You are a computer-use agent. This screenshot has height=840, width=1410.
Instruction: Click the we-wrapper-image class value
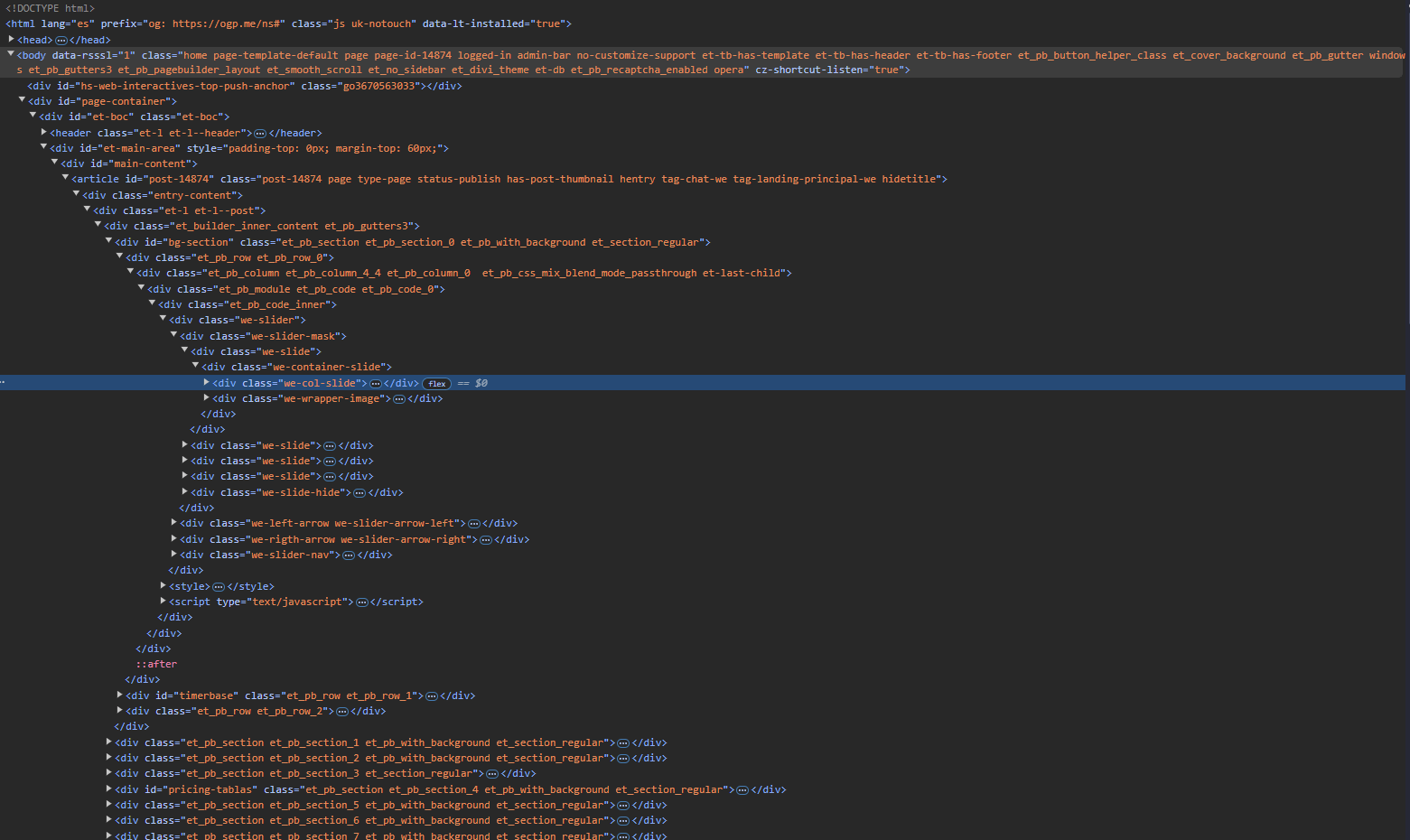(331, 398)
